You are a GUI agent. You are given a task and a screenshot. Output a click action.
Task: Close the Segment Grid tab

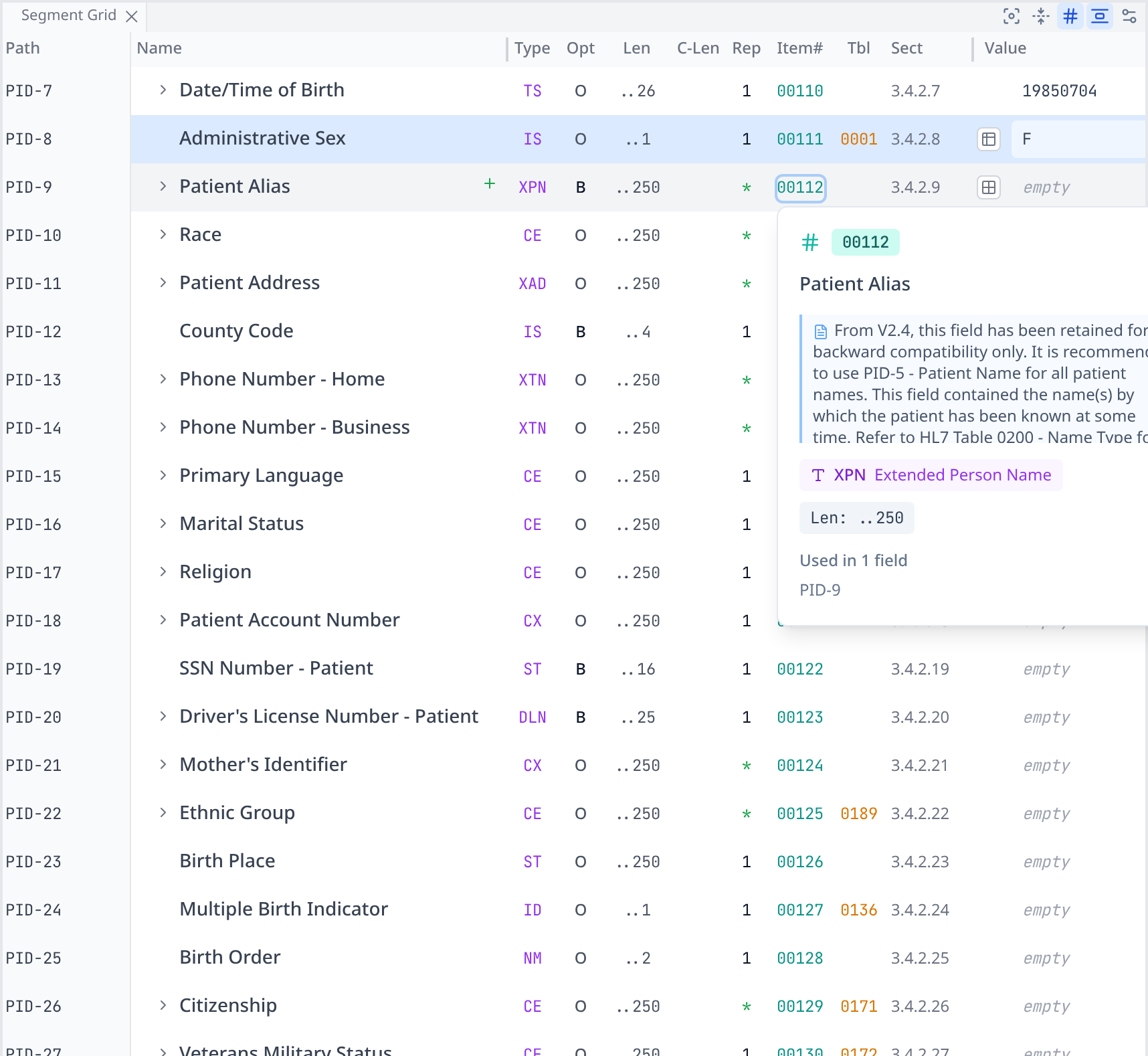coord(132,16)
